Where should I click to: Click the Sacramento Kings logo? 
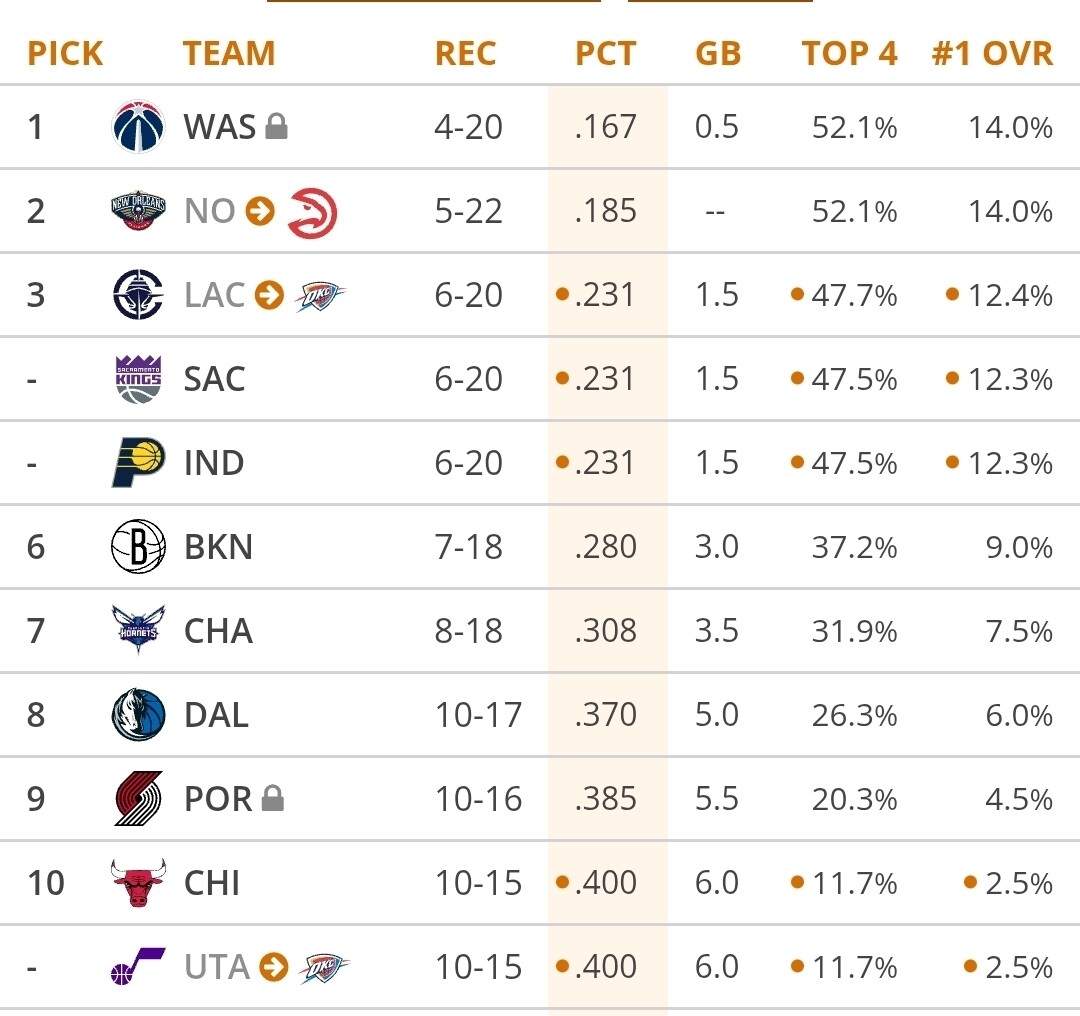click(138, 379)
